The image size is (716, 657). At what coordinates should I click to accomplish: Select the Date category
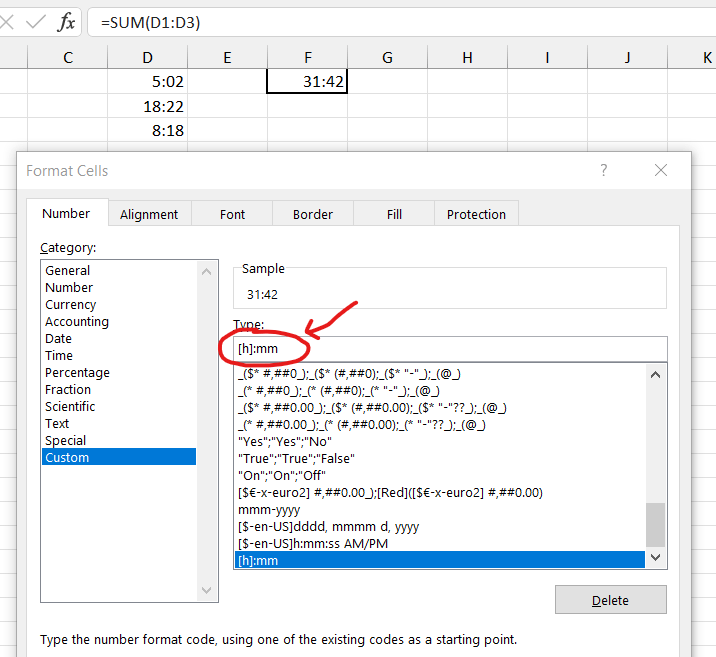click(x=119, y=338)
